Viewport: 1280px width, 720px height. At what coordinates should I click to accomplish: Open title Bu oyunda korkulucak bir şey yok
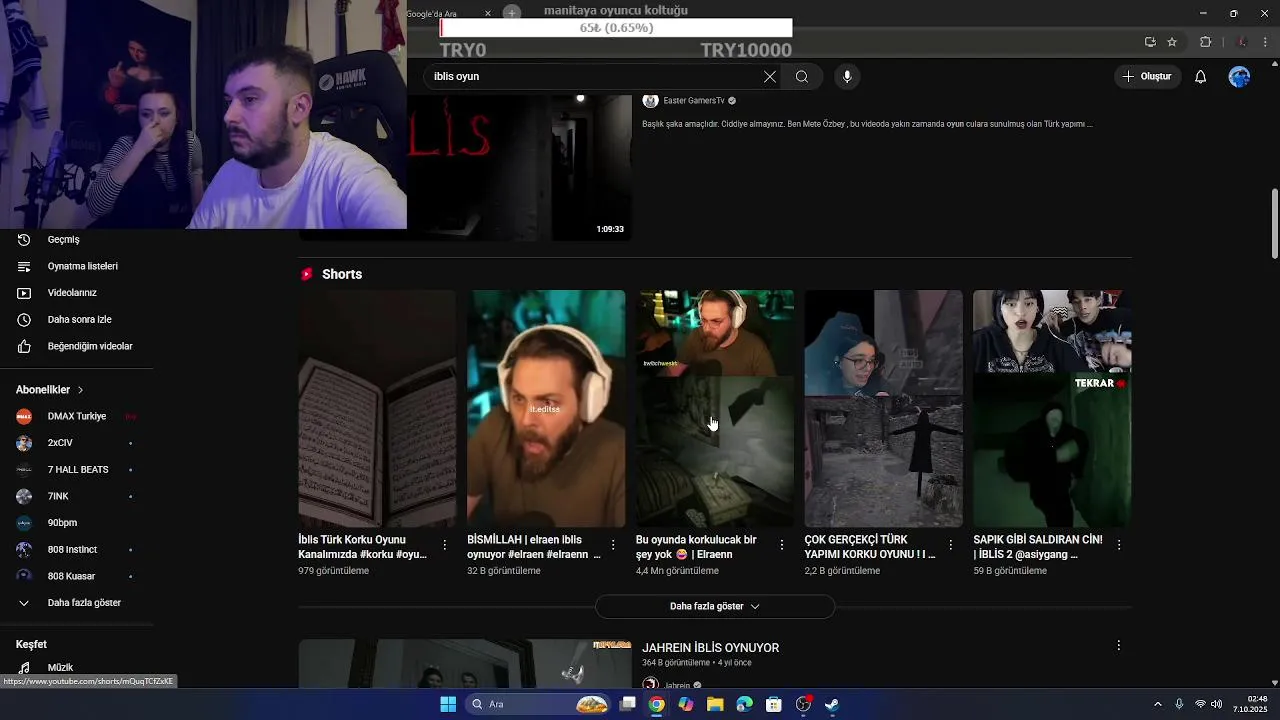coord(696,547)
